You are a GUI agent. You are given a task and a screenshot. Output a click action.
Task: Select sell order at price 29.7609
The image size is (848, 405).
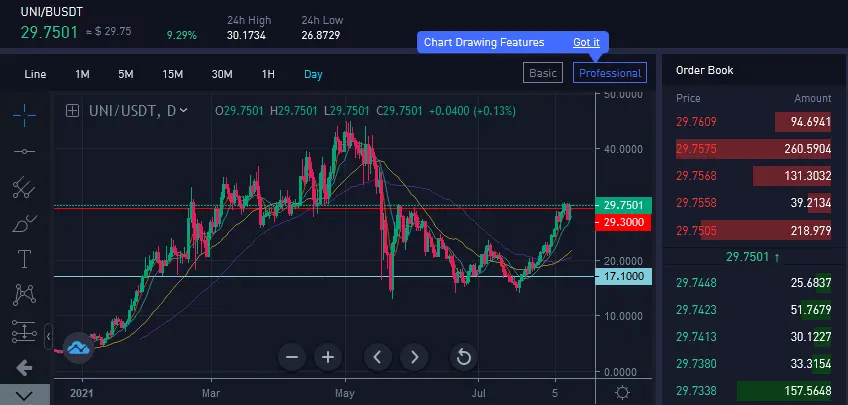coord(753,122)
